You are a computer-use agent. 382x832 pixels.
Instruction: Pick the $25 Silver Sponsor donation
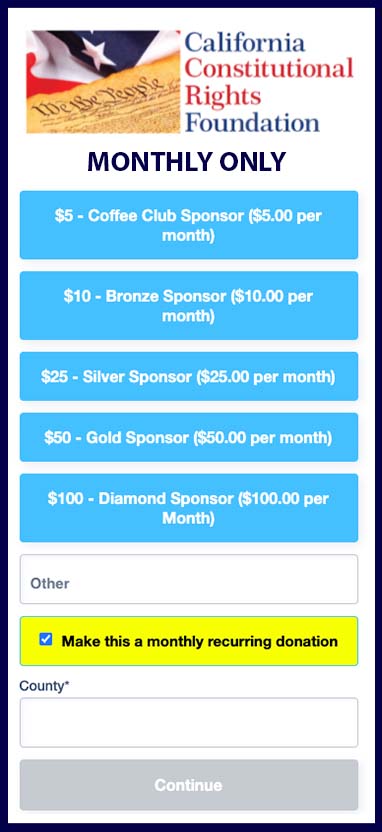pos(189,377)
